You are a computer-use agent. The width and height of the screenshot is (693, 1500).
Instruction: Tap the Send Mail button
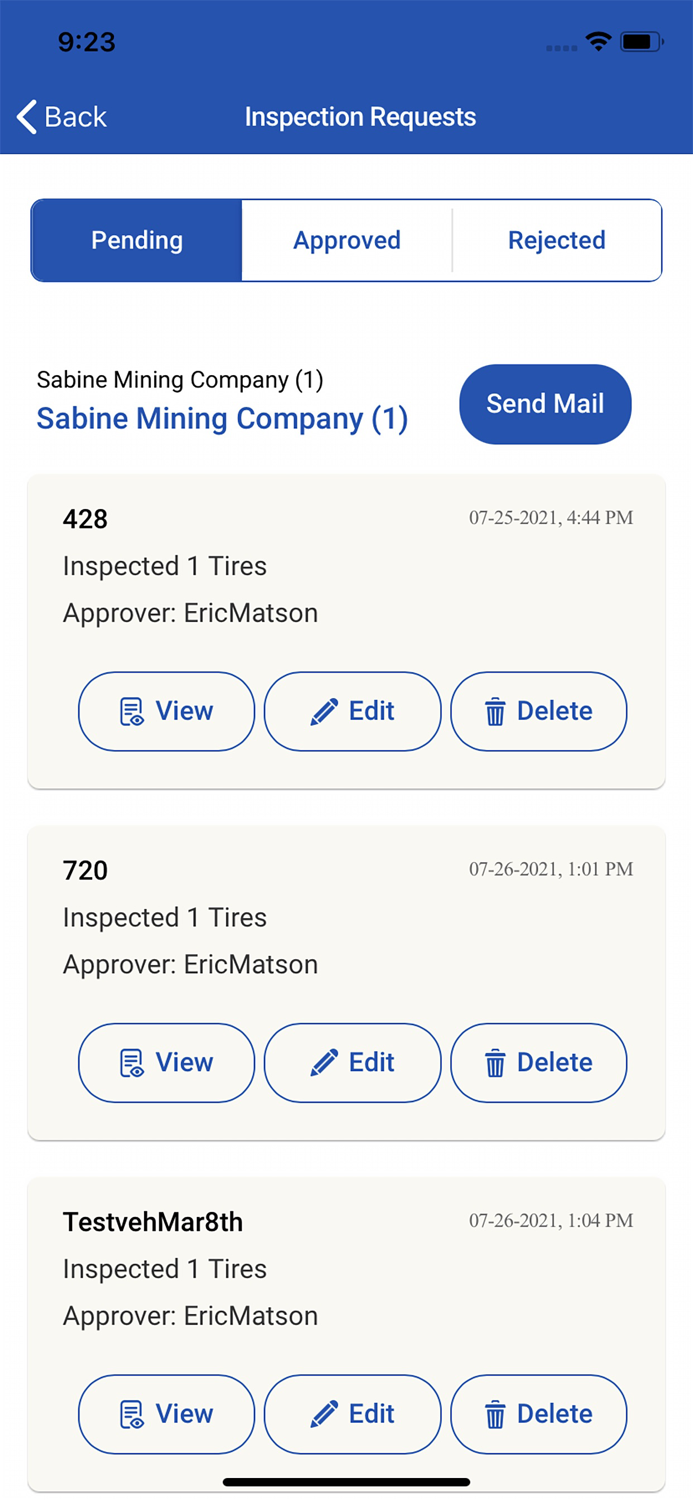click(x=545, y=404)
